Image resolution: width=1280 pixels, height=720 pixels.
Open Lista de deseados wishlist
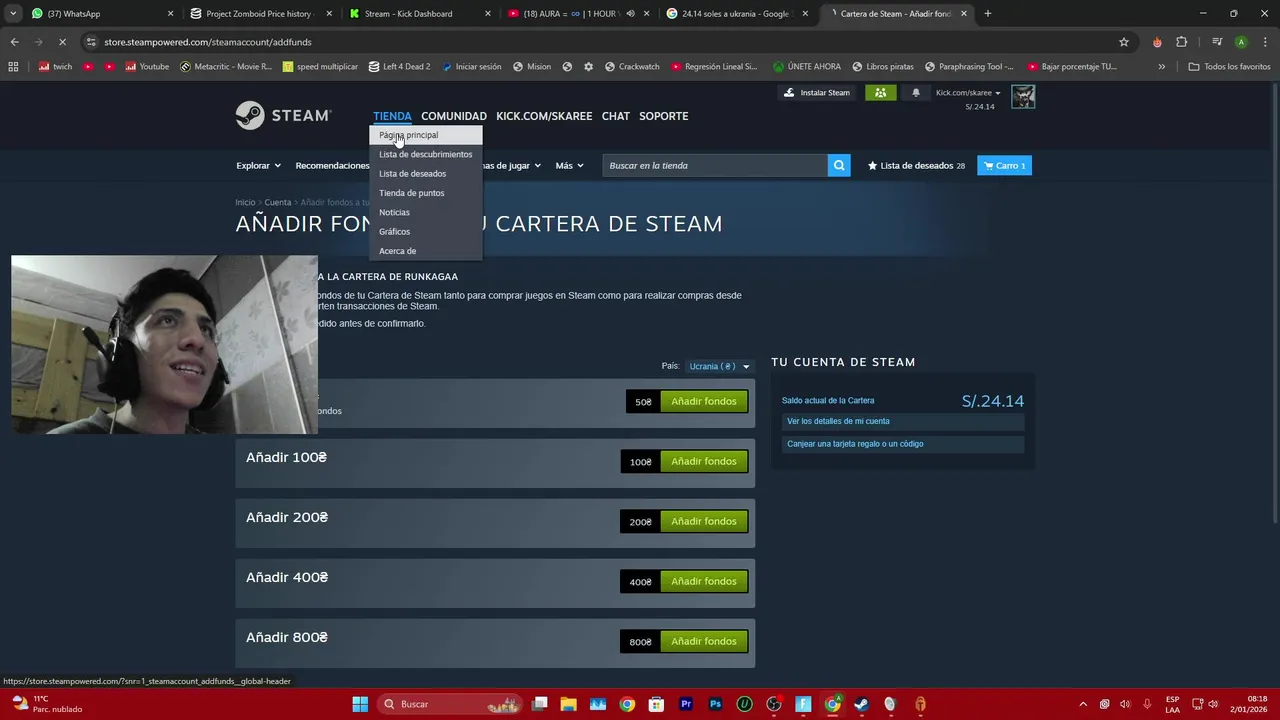tap(916, 165)
